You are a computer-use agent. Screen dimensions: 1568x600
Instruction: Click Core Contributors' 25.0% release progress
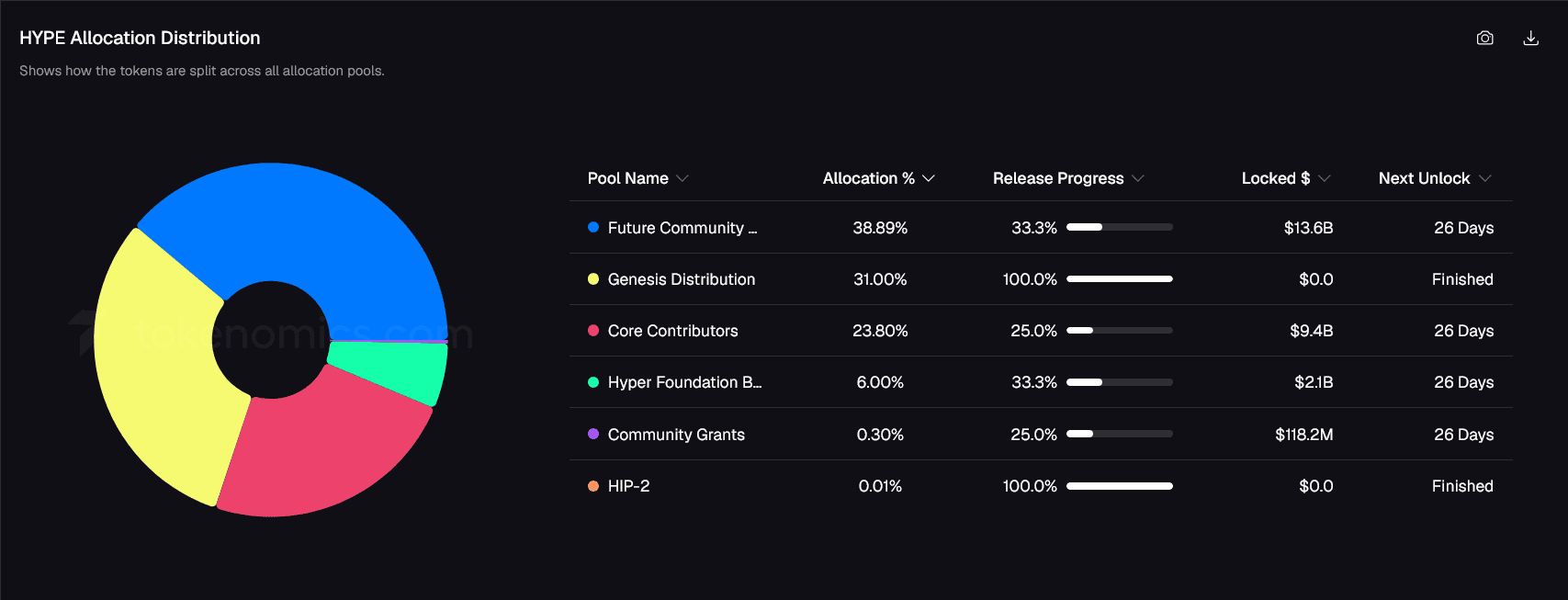tap(1033, 331)
